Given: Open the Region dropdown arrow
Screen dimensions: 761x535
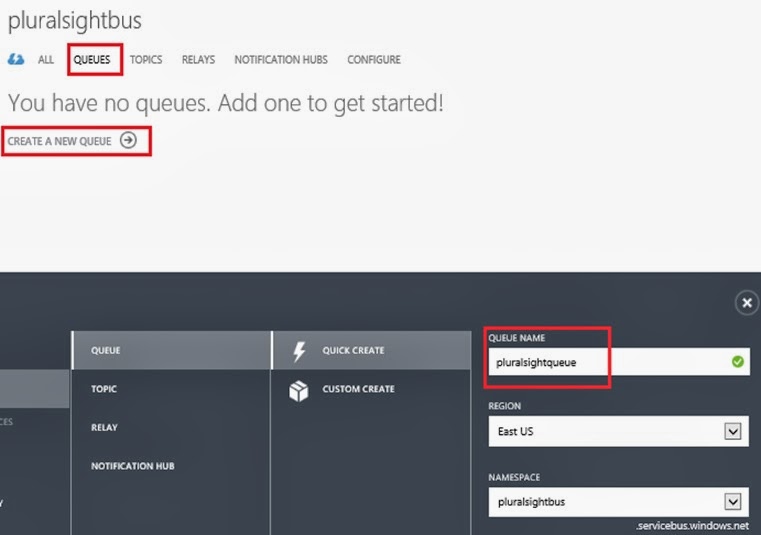Looking at the screenshot, I should click(x=733, y=432).
